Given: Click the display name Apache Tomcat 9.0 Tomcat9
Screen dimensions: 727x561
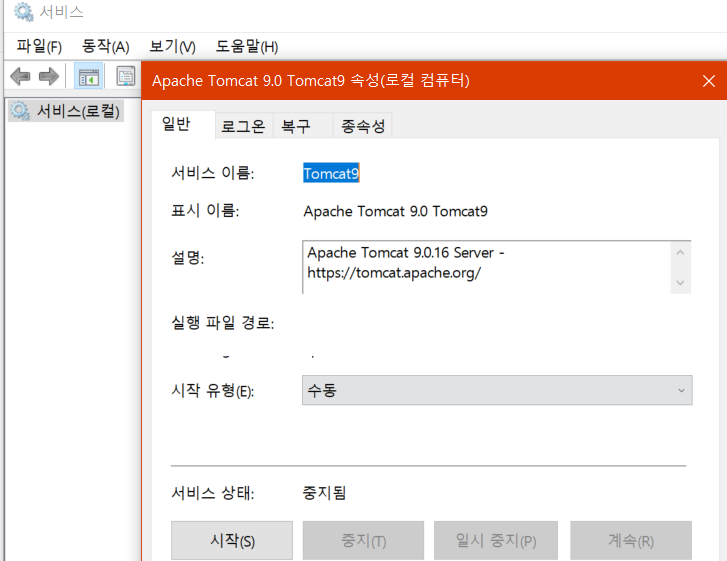Looking at the screenshot, I should [x=395, y=211].
